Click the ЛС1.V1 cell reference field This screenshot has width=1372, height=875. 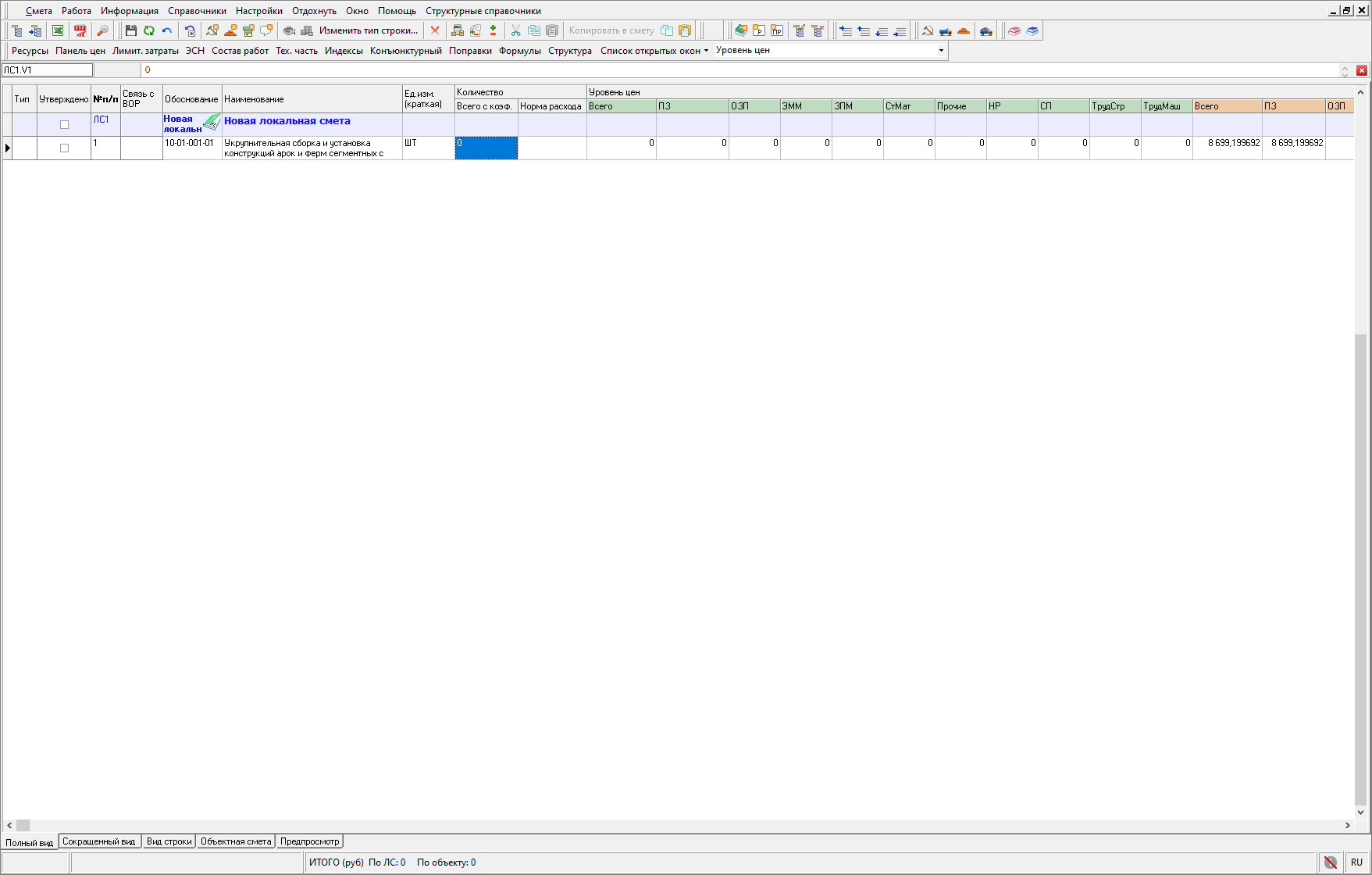click(x=47, y=70)
